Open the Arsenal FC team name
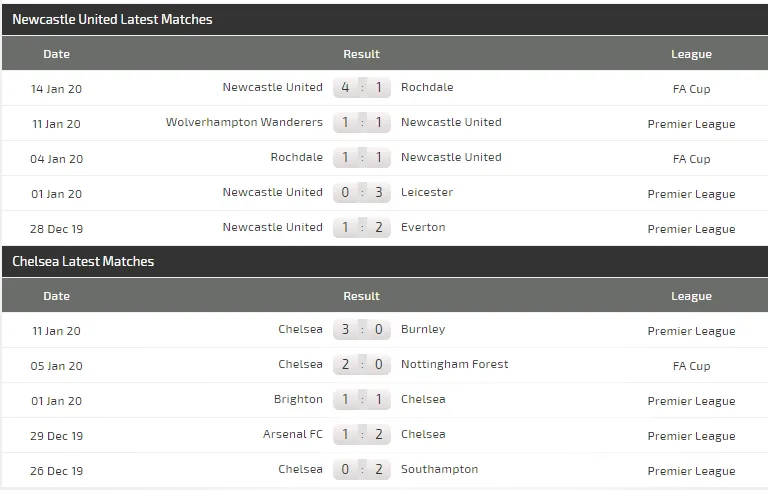The image size is (768, 490). [x=293, y=434]
